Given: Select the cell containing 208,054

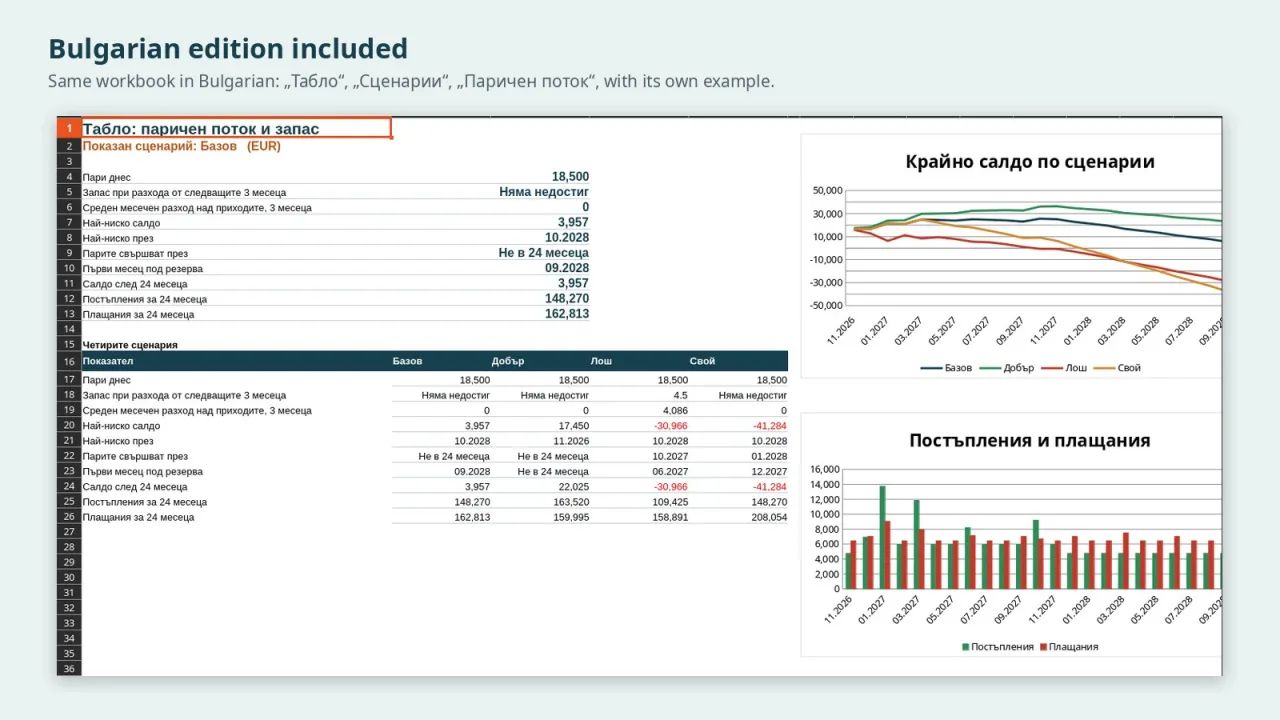Looking at the screenshot, I should coord(738,517).
